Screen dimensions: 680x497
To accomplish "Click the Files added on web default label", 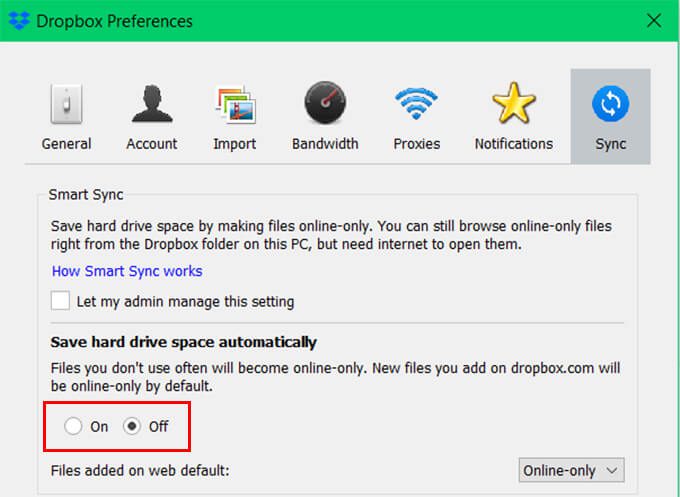I will 140,471.
